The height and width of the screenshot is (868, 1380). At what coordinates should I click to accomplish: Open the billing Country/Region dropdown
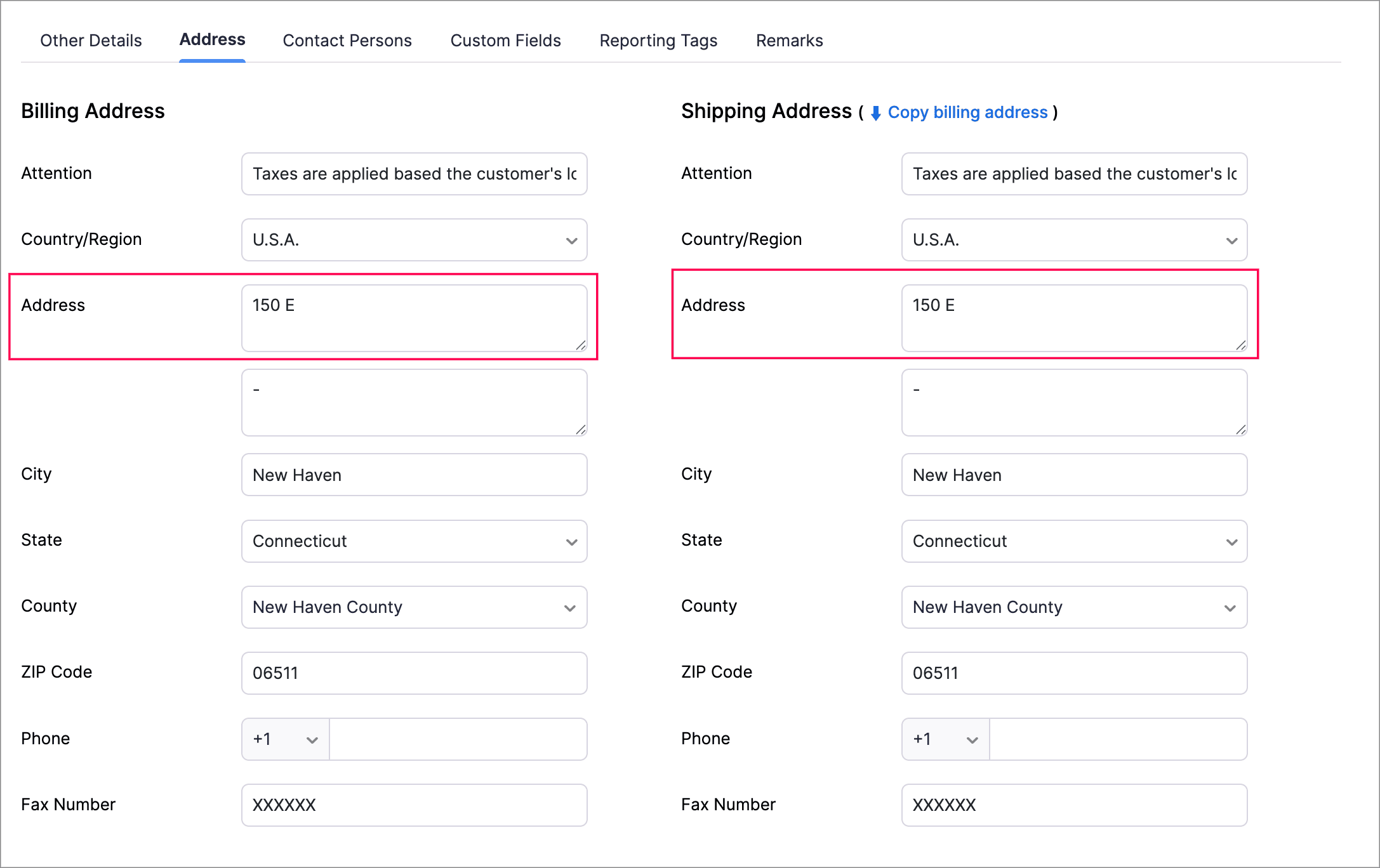(x=571, y=240)
